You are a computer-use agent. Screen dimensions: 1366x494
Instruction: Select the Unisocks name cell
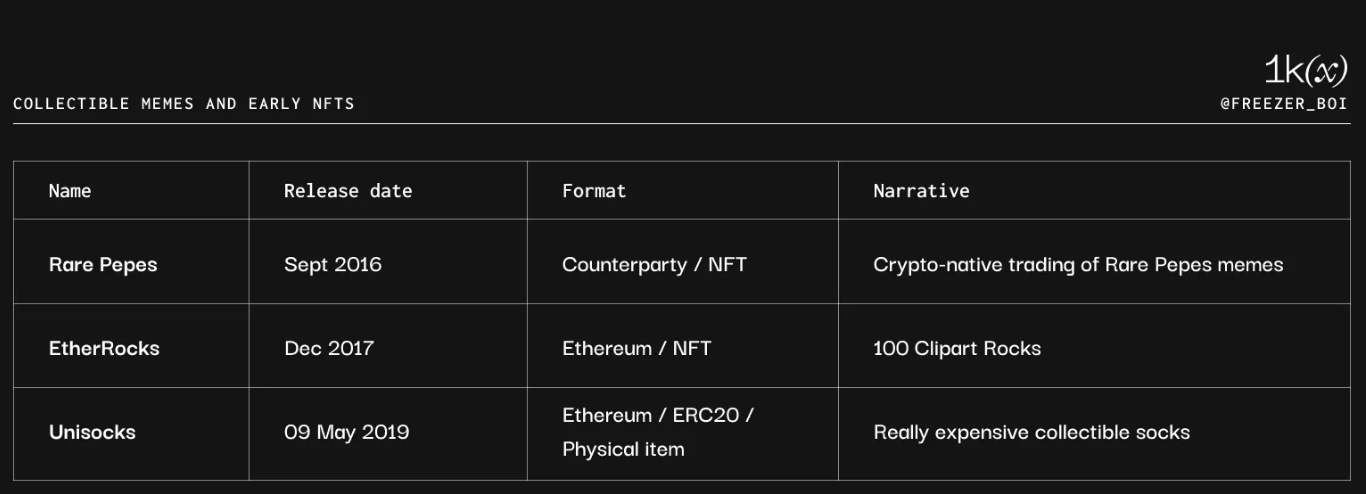point(92,433)
